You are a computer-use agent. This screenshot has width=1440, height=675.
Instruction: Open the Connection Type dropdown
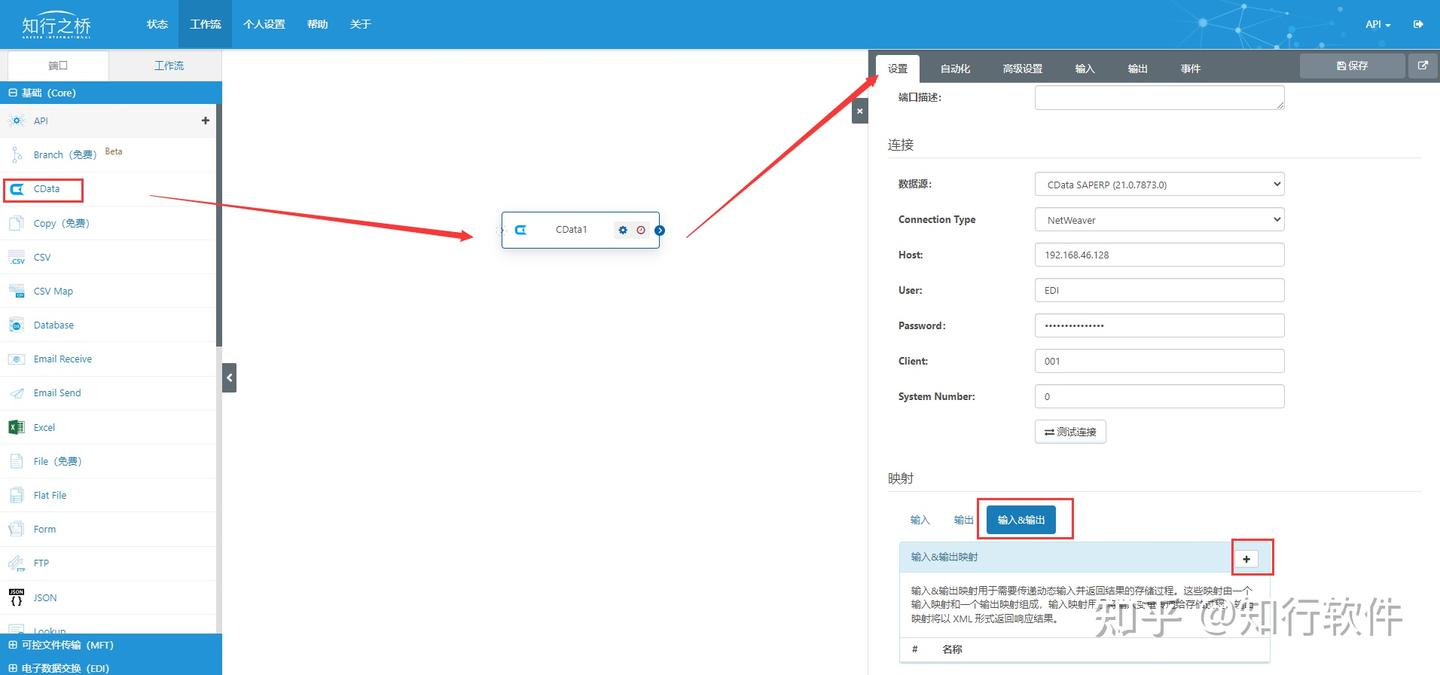point(1159,219)
